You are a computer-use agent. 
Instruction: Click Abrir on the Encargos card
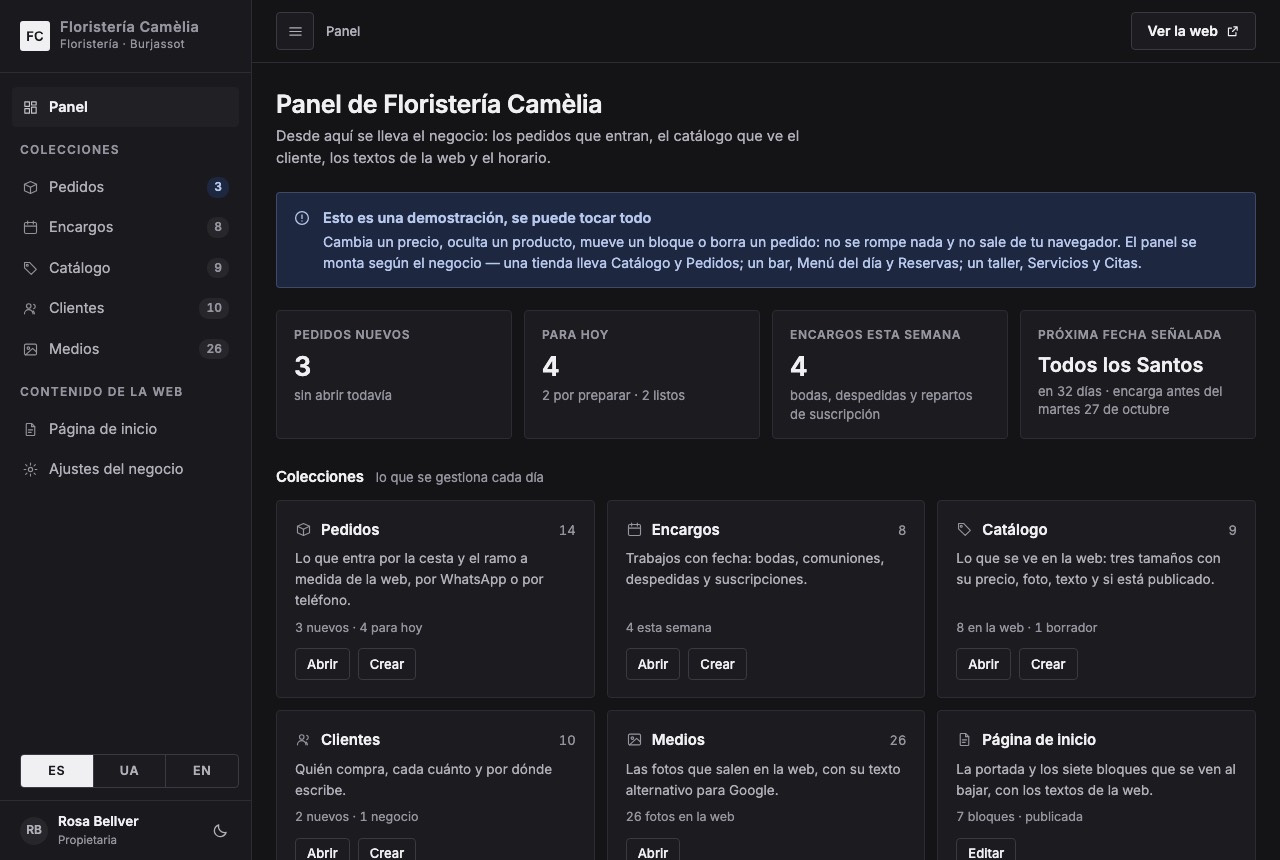coord(653,664)
